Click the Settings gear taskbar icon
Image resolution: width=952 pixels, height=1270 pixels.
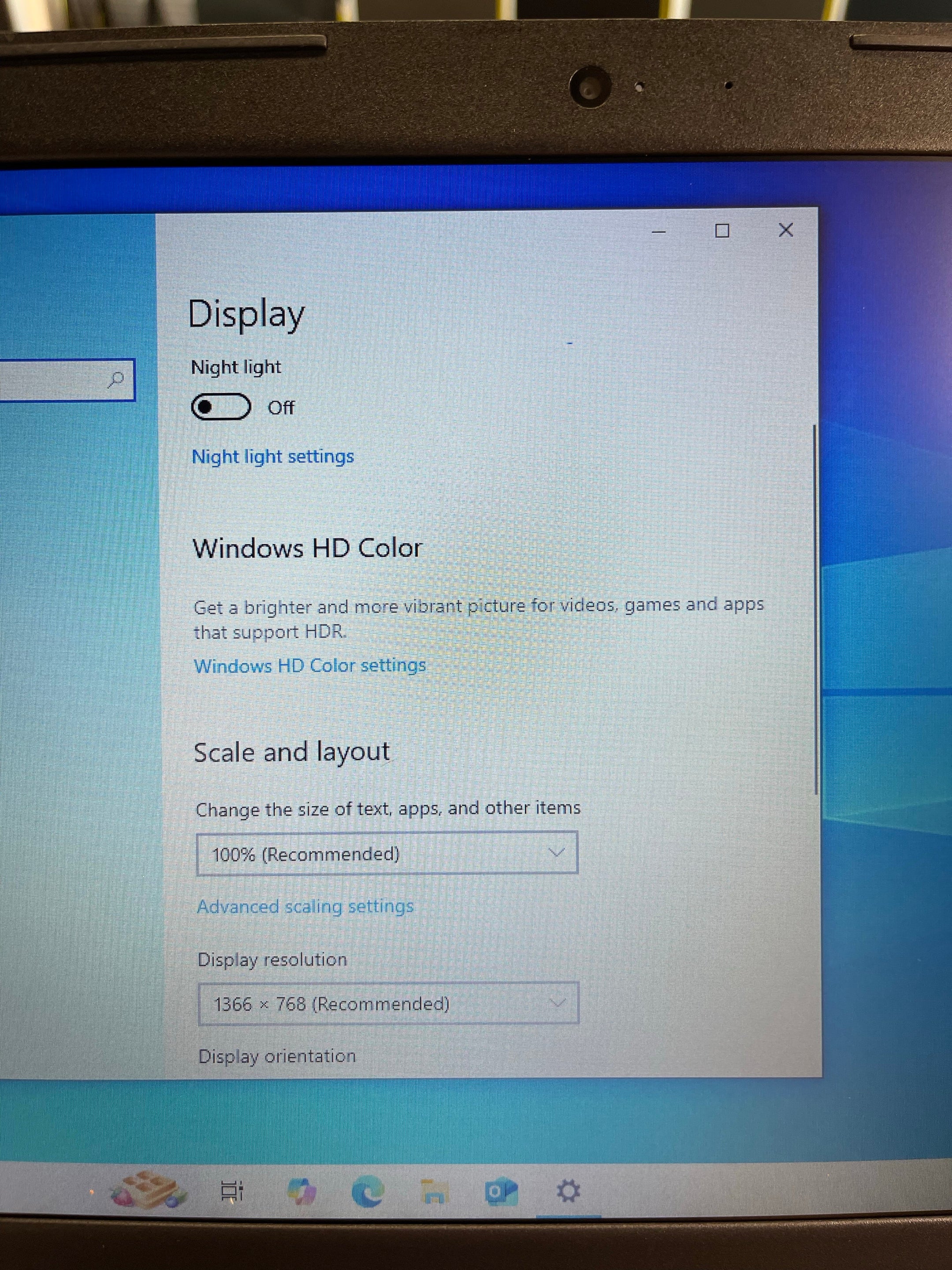569,1192
